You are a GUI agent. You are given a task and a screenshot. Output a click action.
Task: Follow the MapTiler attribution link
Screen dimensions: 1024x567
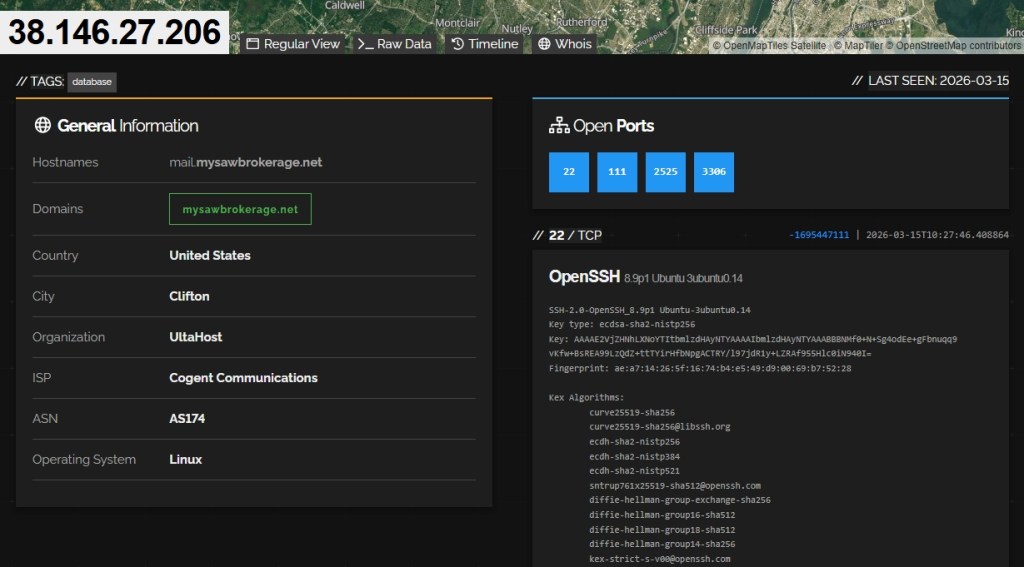pyautogui.click(x=863, y=45)
